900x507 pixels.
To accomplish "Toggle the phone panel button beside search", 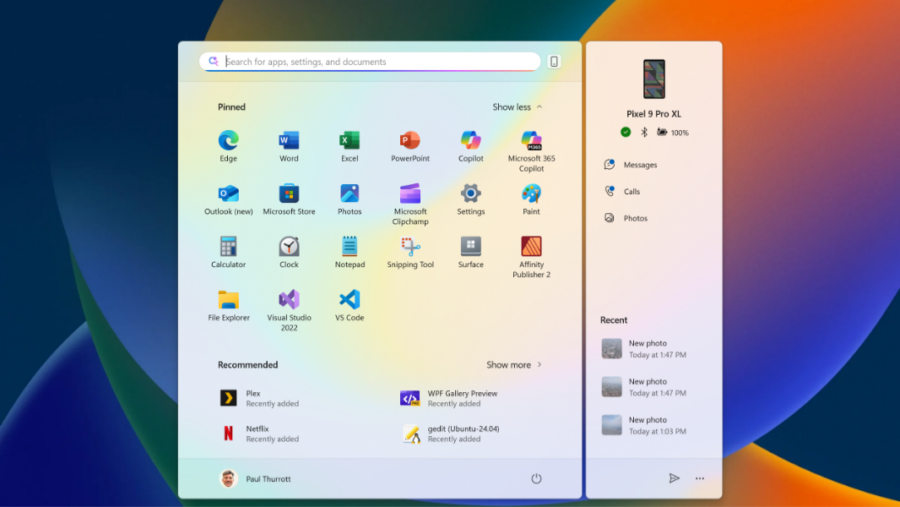I will tap(554, 61).
